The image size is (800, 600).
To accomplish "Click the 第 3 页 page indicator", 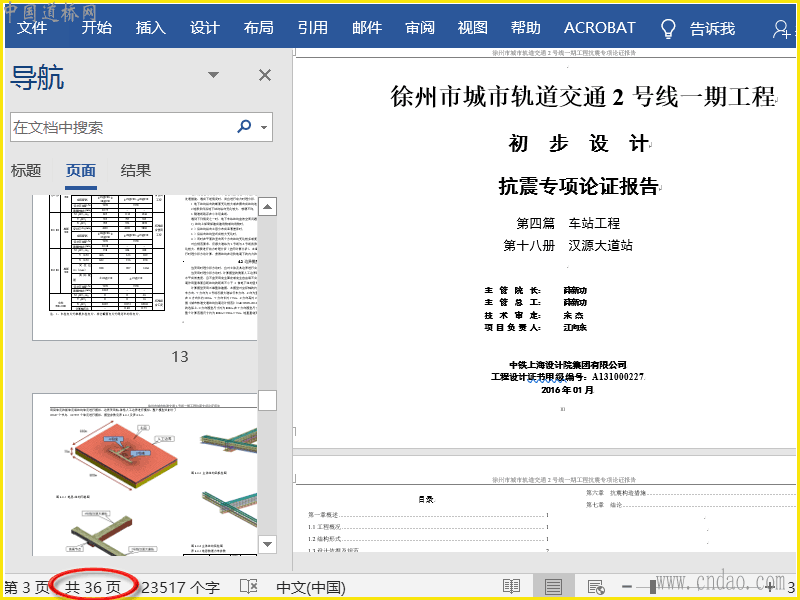I will pos(27,587).
